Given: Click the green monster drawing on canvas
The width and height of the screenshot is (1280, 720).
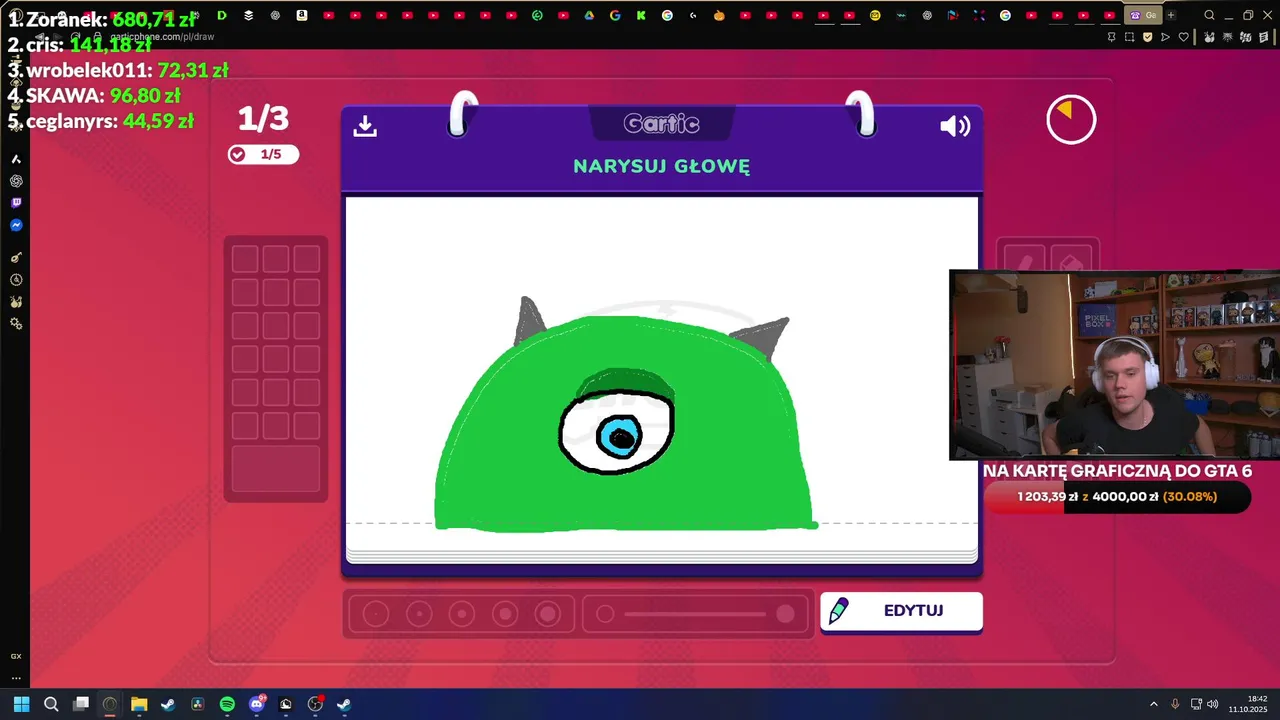Looking at the screenshot, I should click(x=625, y=425).
